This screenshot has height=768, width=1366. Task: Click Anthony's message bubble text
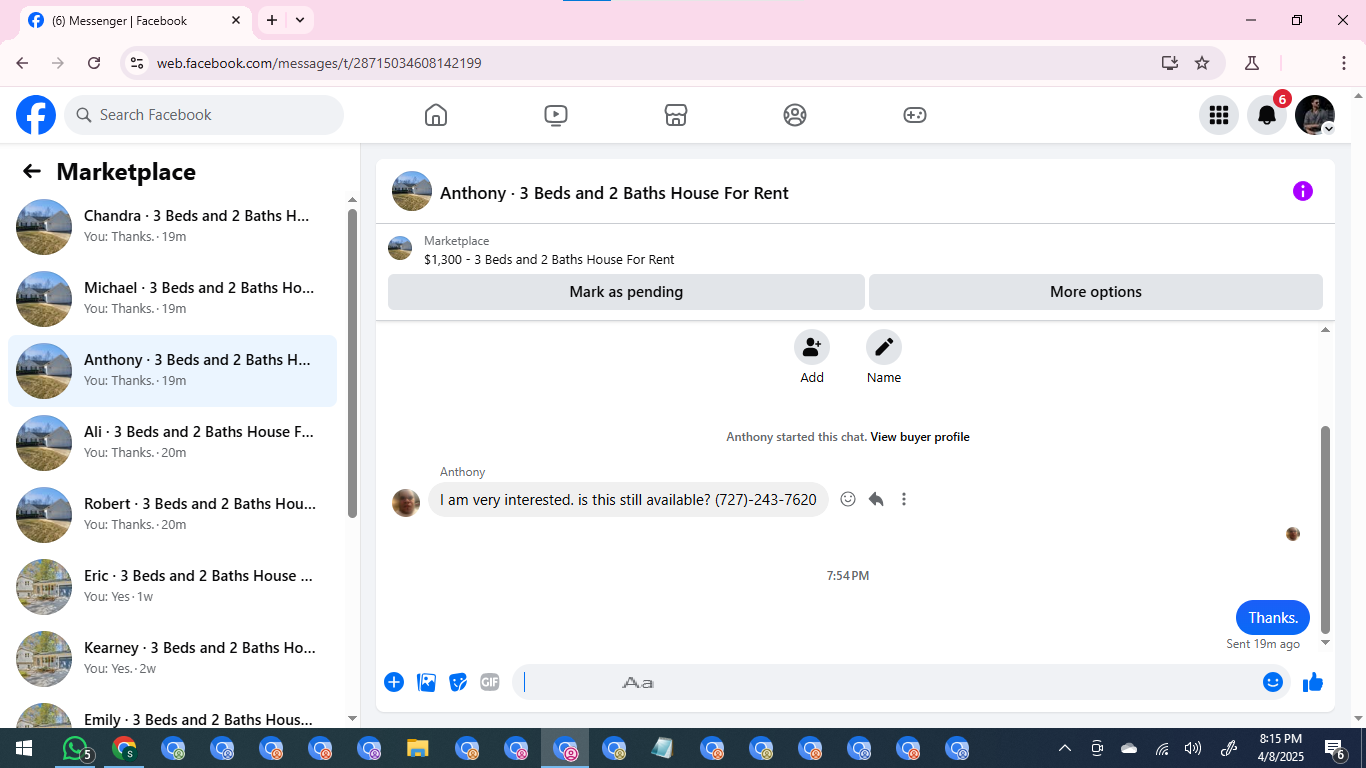[628, 499]
